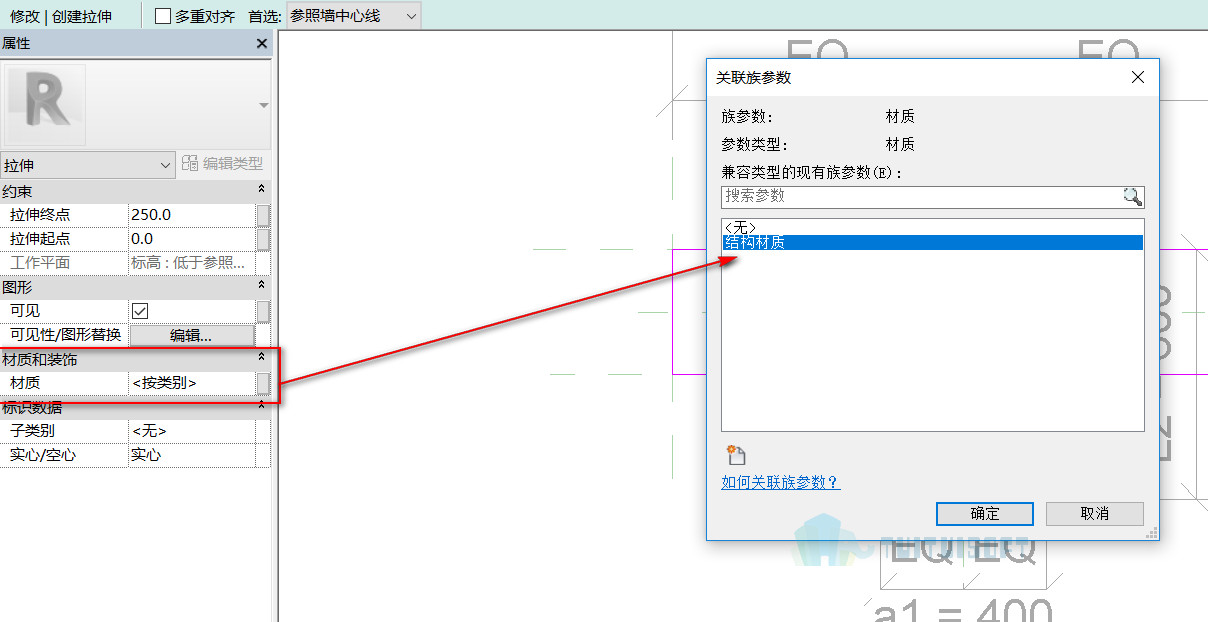This screenshot has width=1208, height=622.
Task: Select <无> in the parameter list
Action: (x=932, y=227)
